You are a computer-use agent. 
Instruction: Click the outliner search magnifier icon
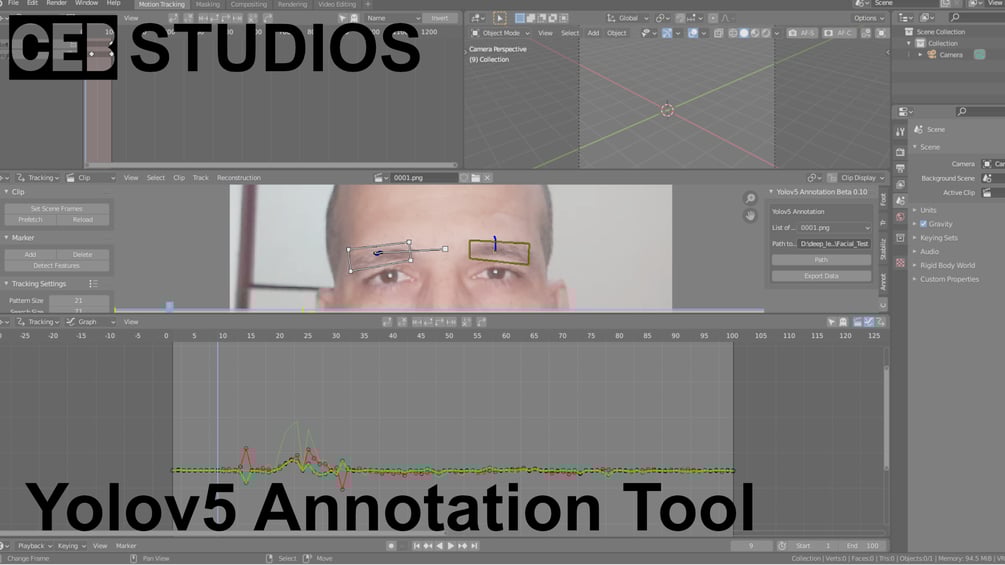[955, 17]
